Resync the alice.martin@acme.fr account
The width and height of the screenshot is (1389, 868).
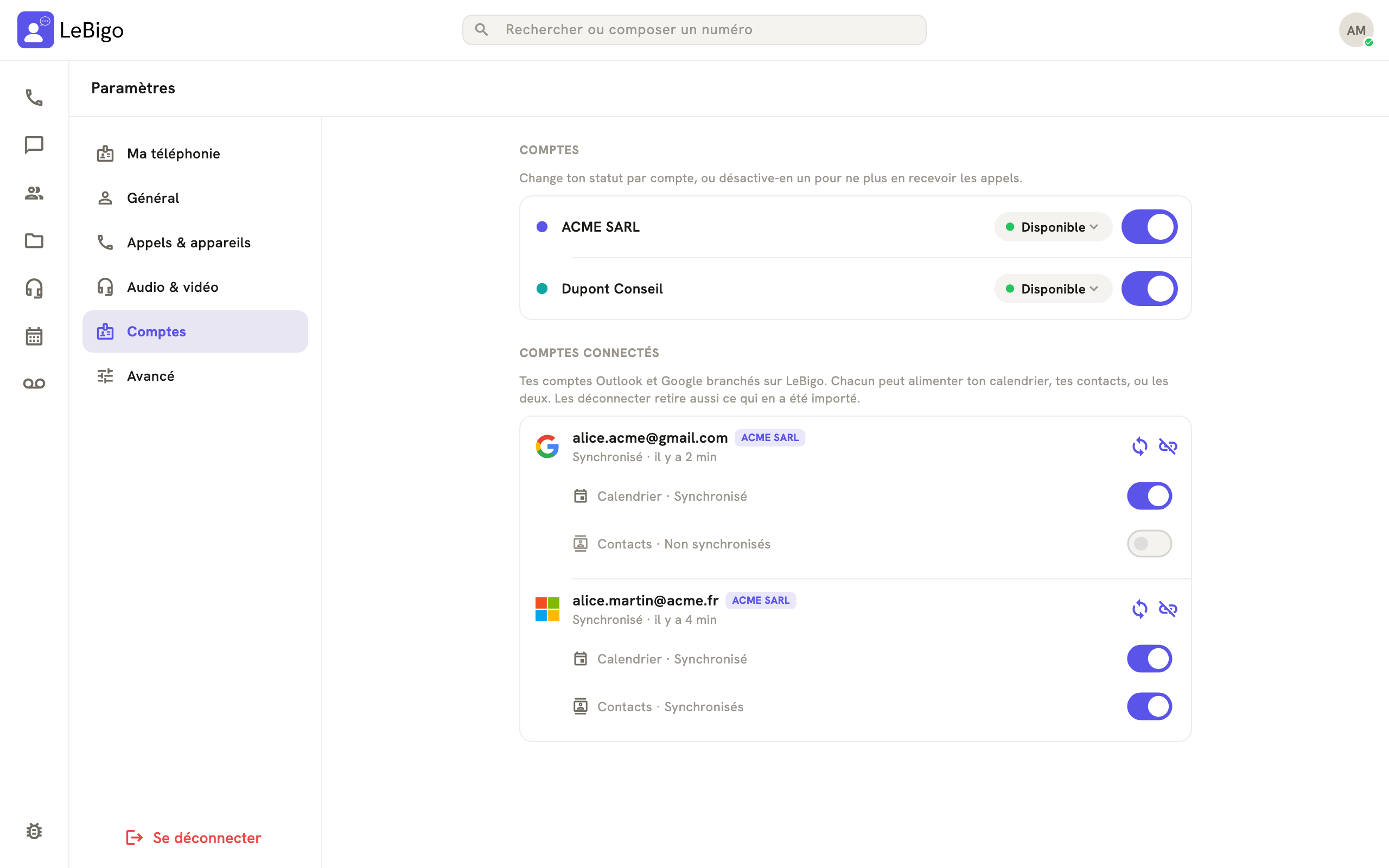[1139, 609]
